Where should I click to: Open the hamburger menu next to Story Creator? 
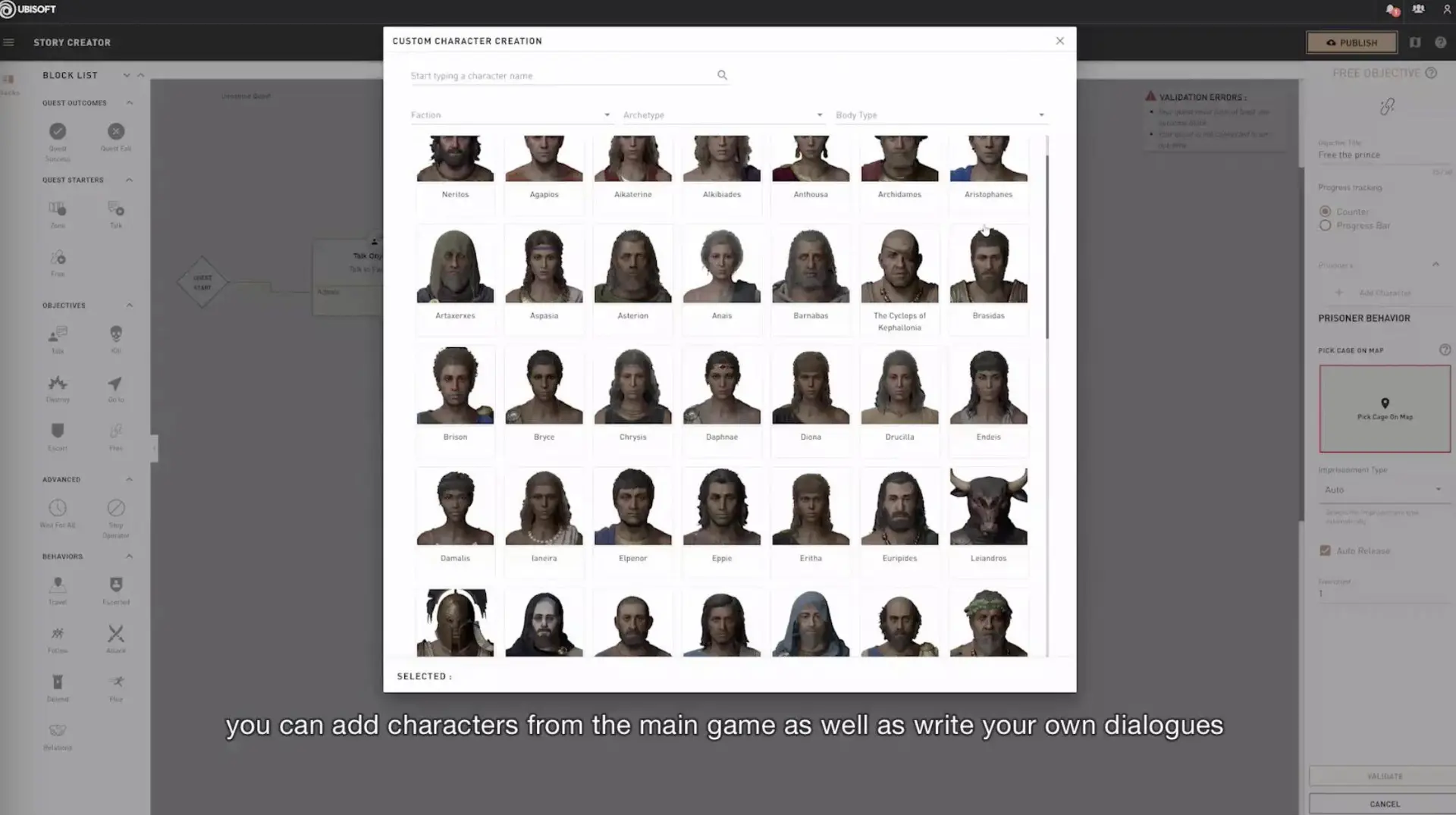point(9,42)
